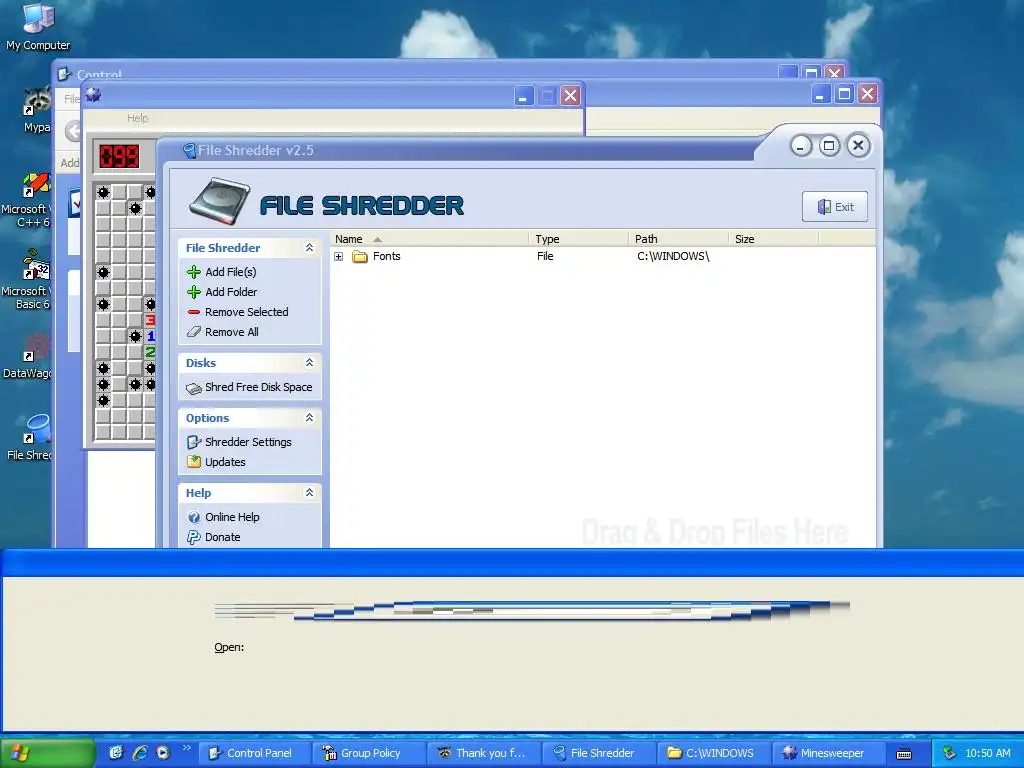Viewport: 1024px width, 768px height.
Task: Click the hard drive File Shredder logo
Action: (x=219, y=200)
